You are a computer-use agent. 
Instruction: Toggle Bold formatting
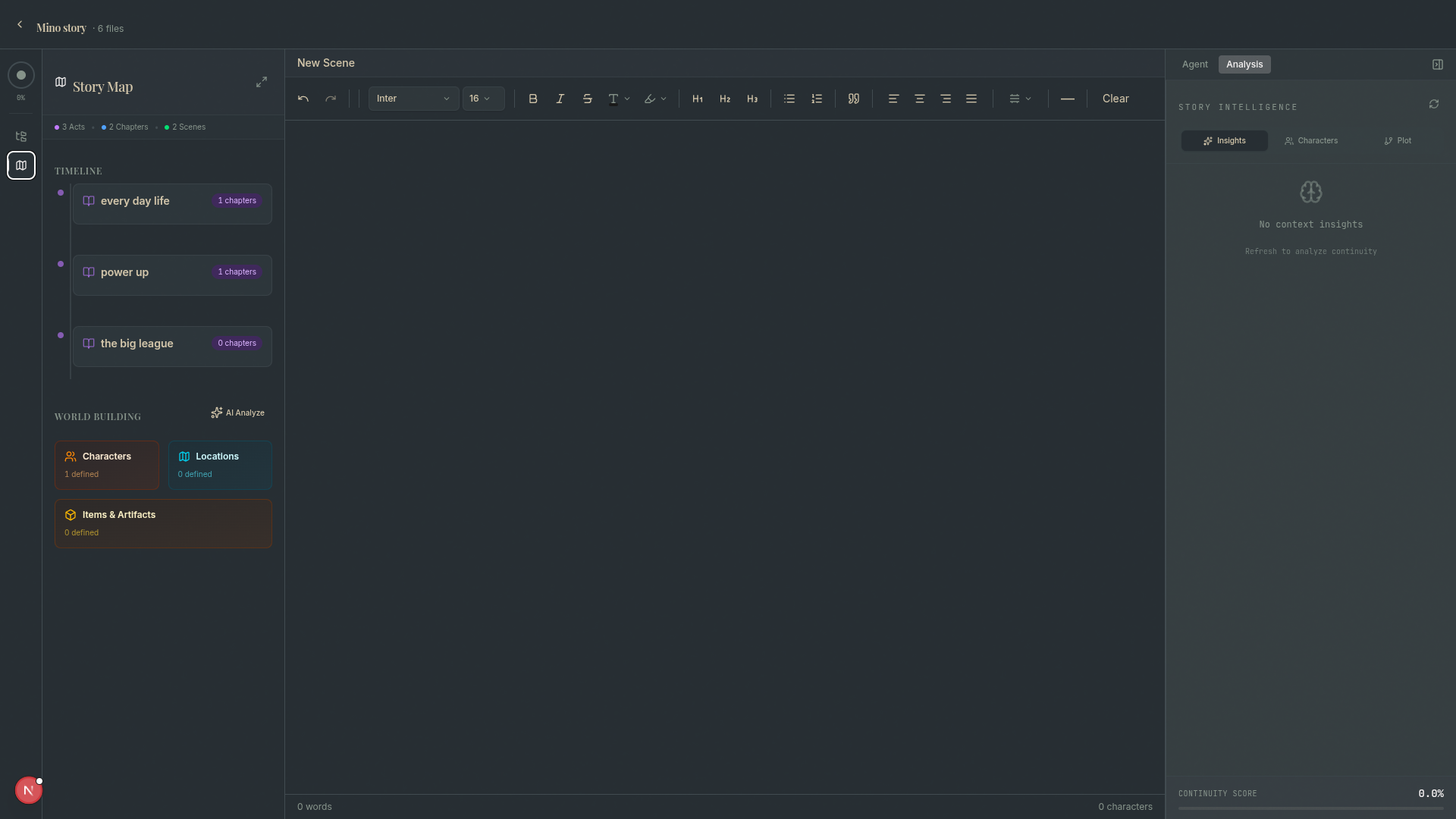point(533,99)
